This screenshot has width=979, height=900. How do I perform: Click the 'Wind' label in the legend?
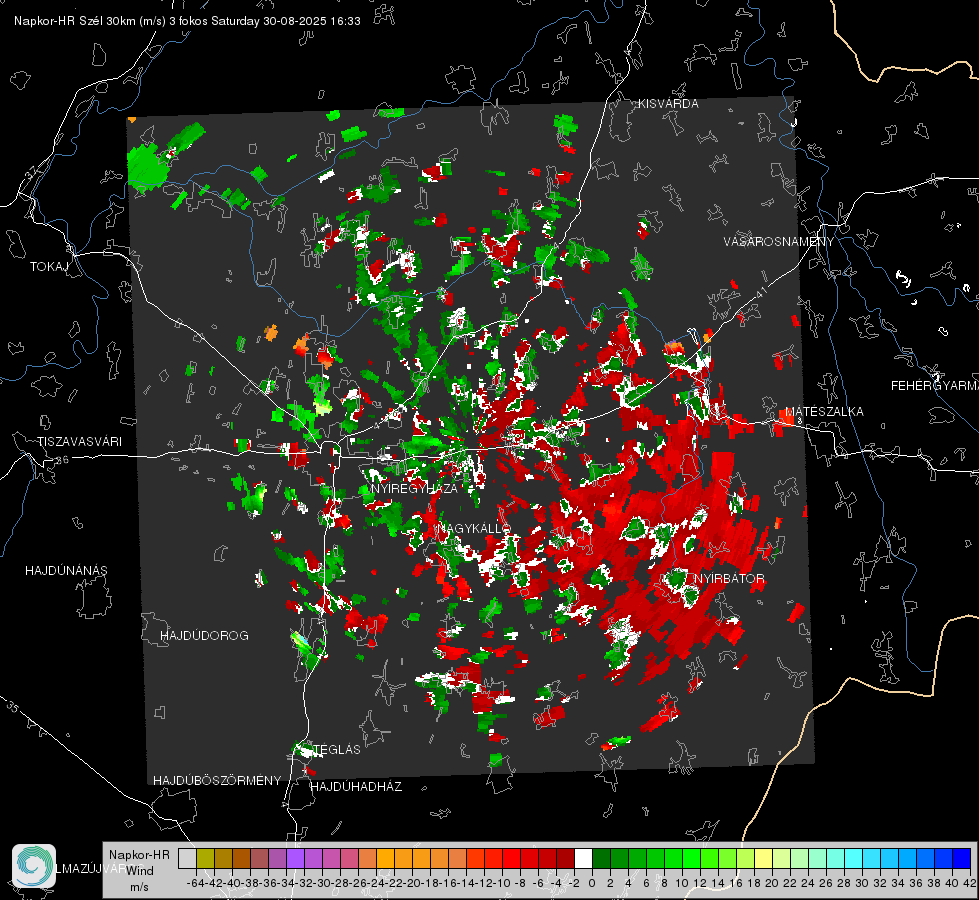tap(140, 871)
